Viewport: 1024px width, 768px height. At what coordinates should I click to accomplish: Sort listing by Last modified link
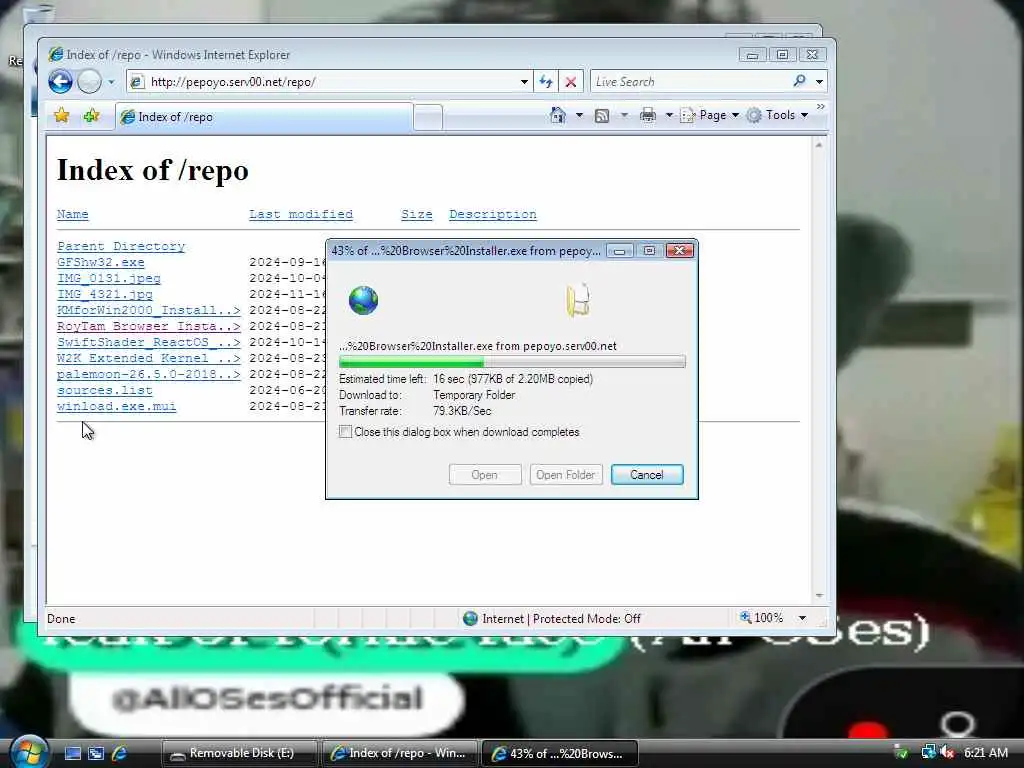coord(300,214)
